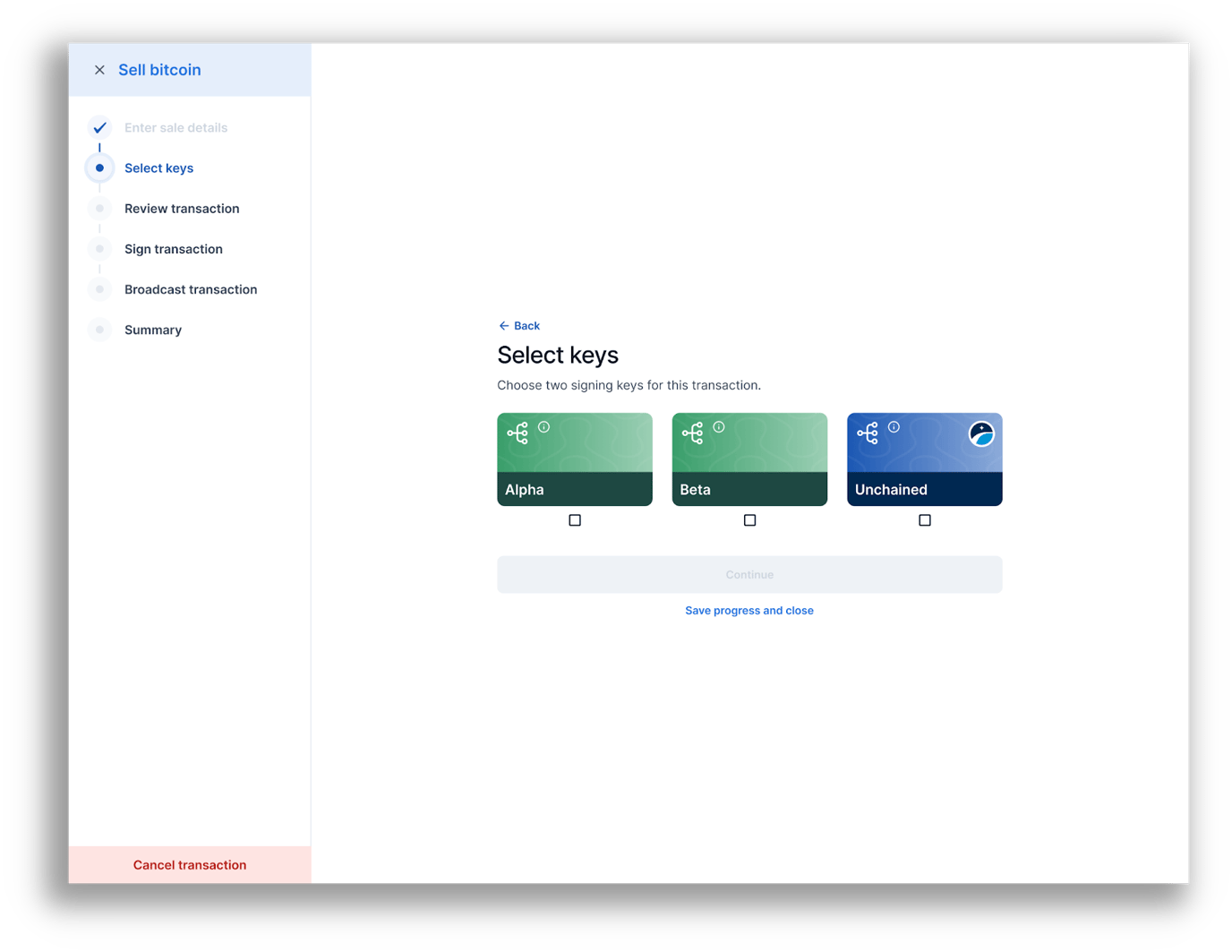This screenshot has height=952, width=1232.
Task: Enable the checkbox under the Beta key
Action: (x=750, y=520)
